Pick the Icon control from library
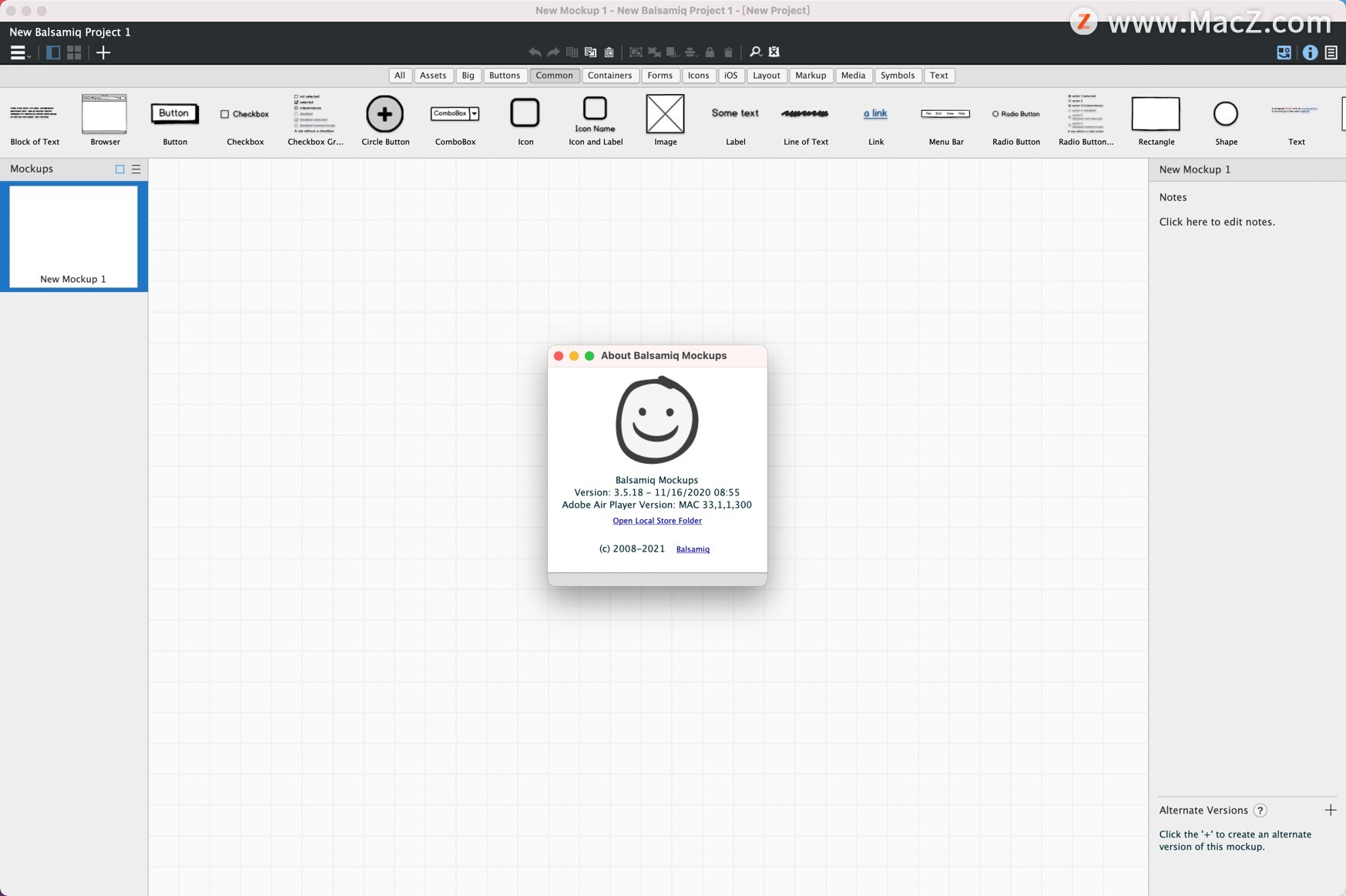Image resolution: width=1346 pixels, height=896 pixels. tap(525, 120)
